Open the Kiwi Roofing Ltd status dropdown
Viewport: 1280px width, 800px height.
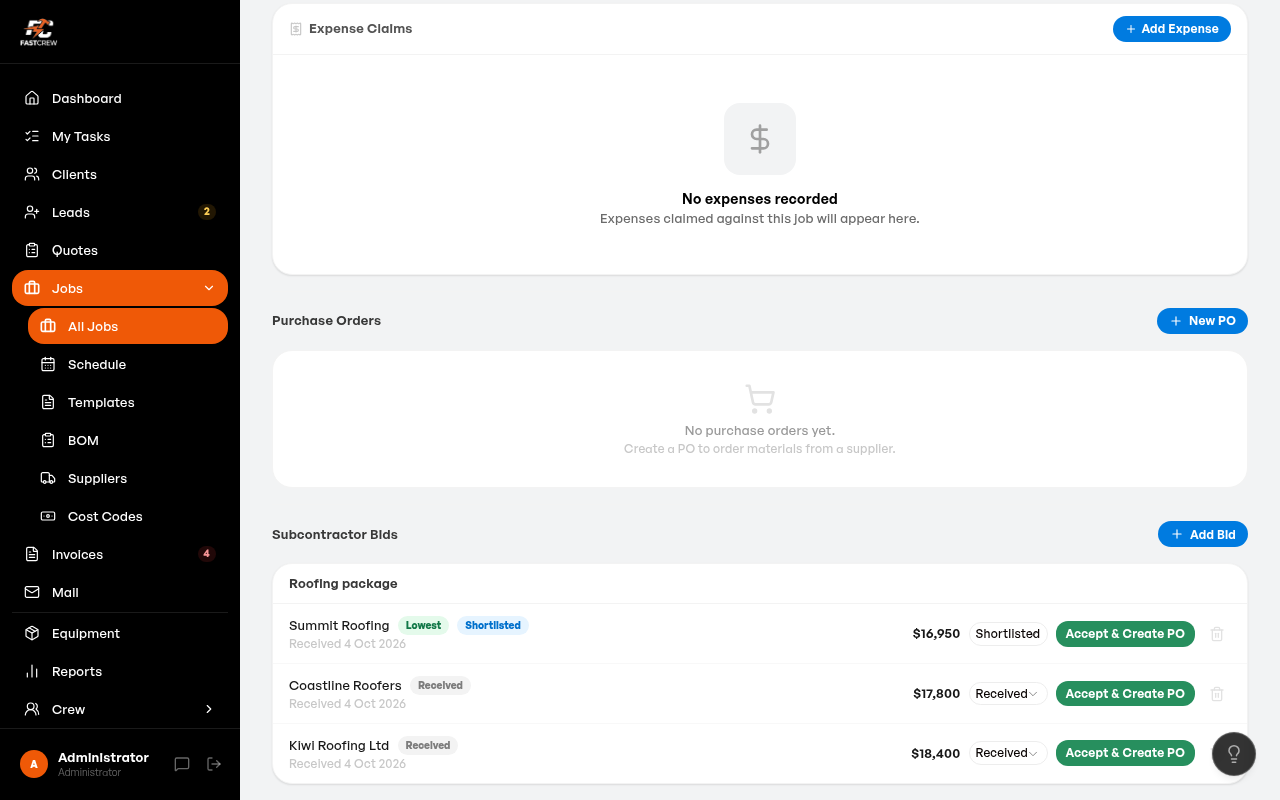(x=1008, y=753)
